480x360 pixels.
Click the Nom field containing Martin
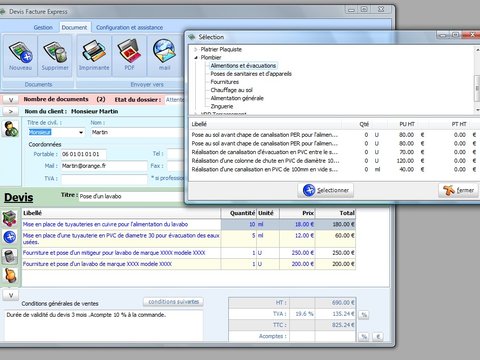137,132
